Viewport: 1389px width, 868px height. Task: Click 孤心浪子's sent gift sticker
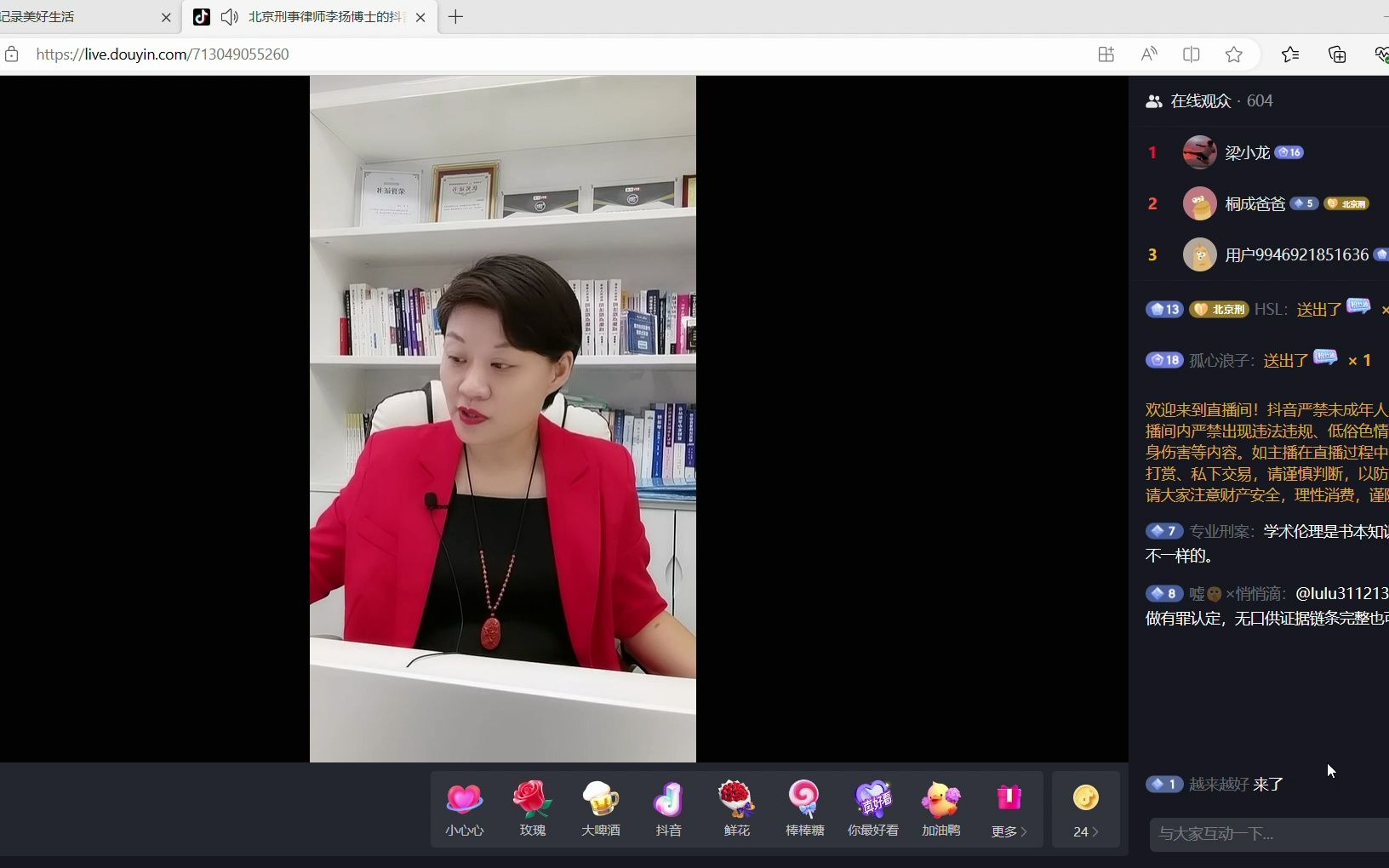(1325, 357)
